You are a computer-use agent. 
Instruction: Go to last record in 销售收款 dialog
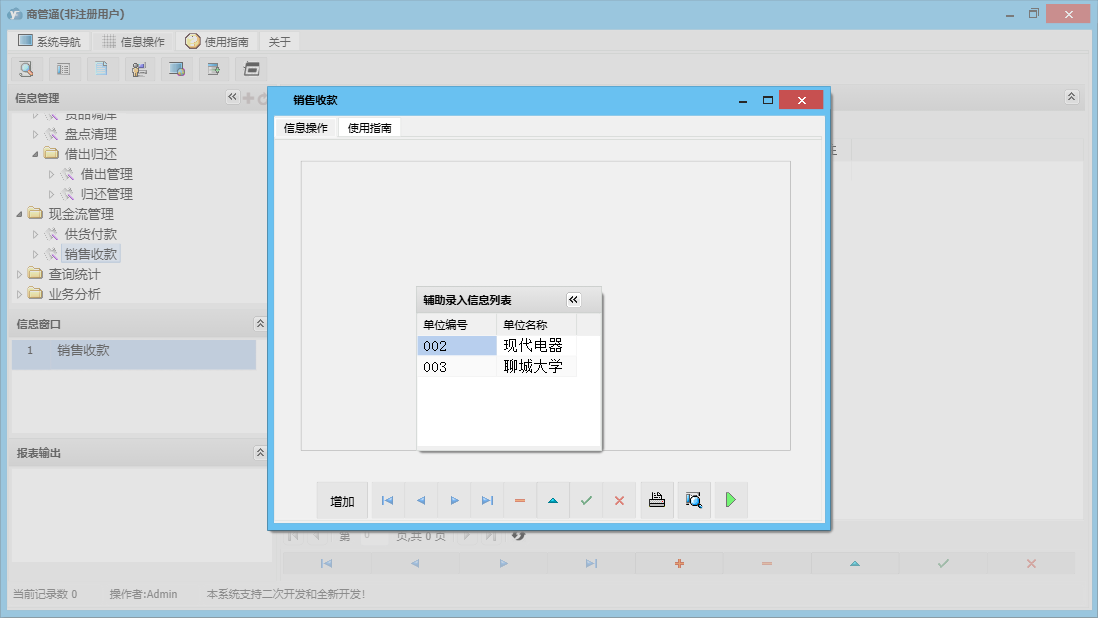click(487, 500)
